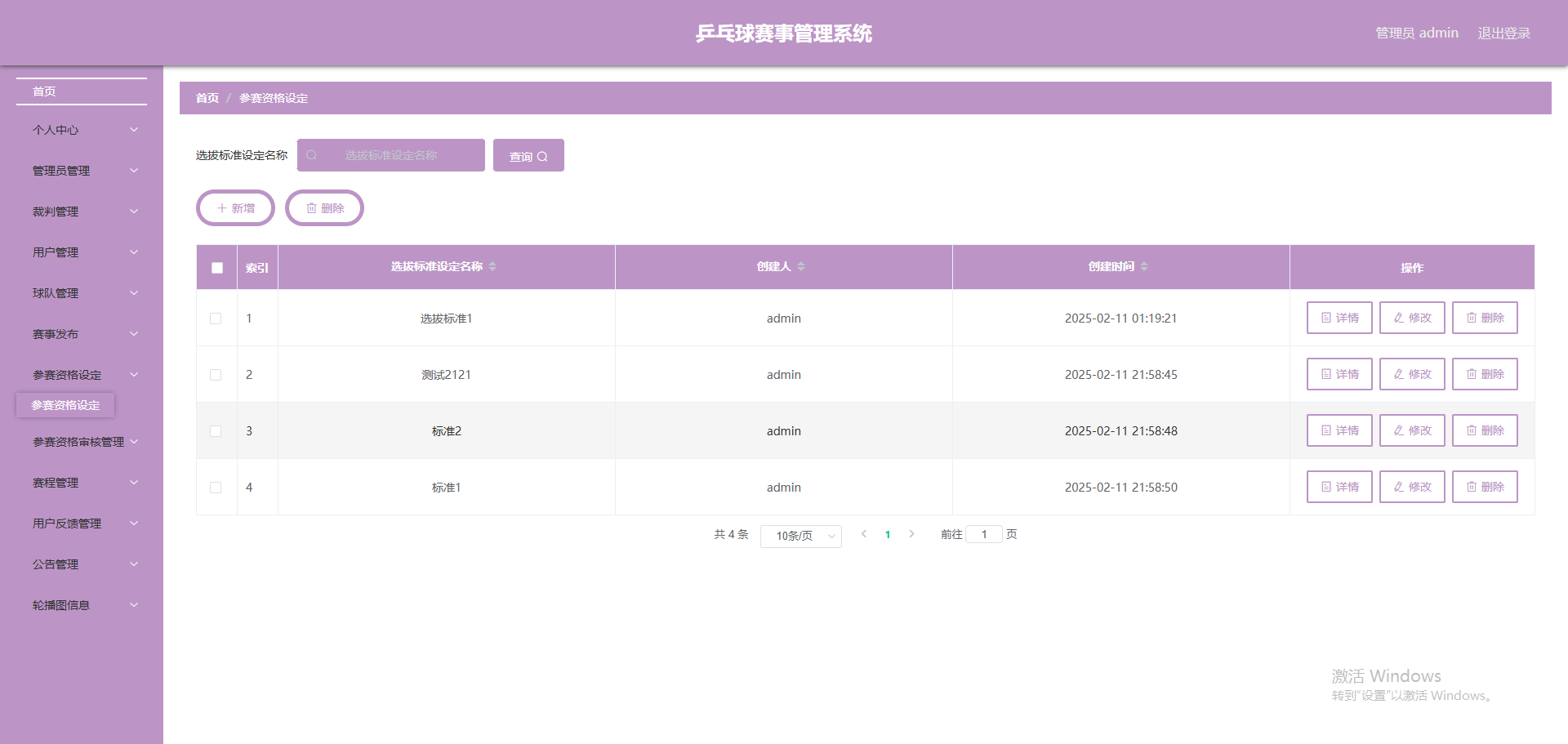Click 删除 for row 选拔标准1
Screen dimensions: 1568x744
click(1485, 318)
